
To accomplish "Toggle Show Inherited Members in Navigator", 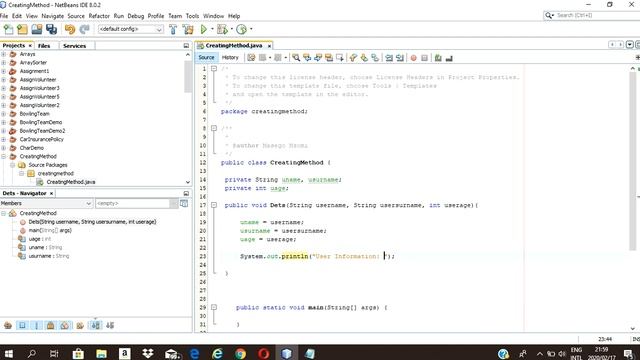I will tap(8, 325).
